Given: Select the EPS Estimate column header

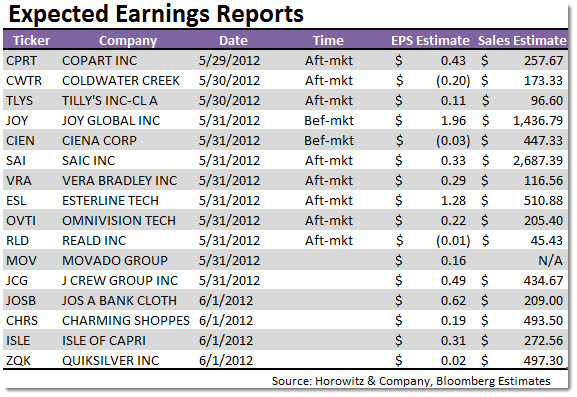Looking at the screenshot, I should click(430, 40).
